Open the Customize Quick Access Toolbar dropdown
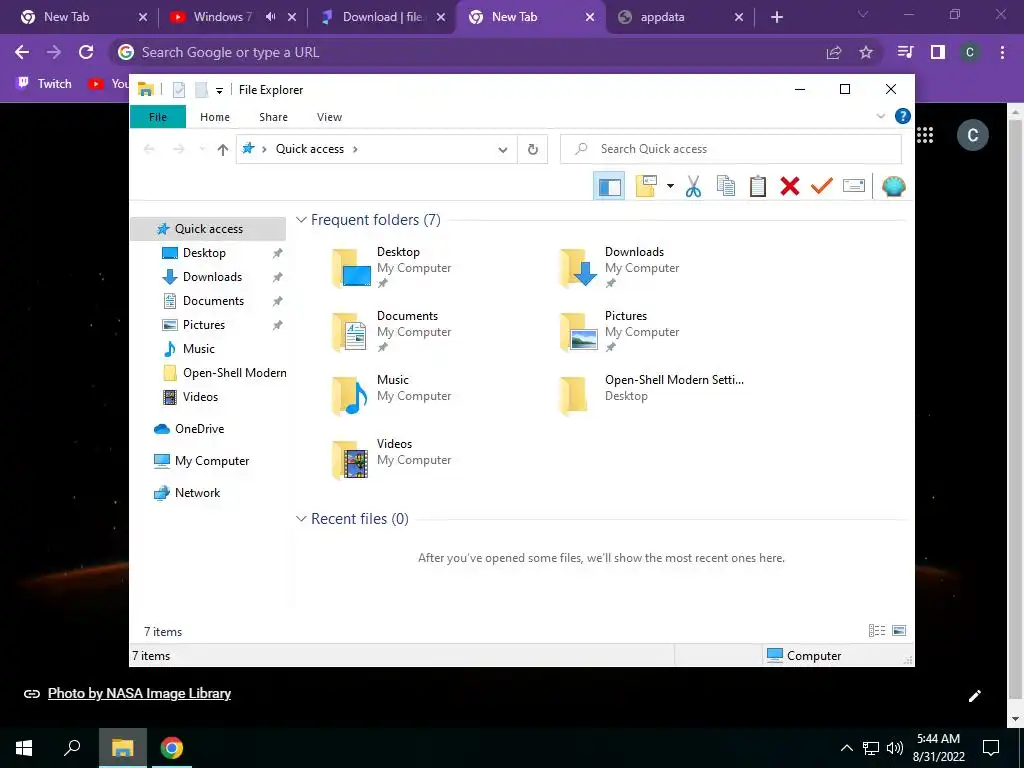Viewport: 1024px width, 768px height. [219, 91]
